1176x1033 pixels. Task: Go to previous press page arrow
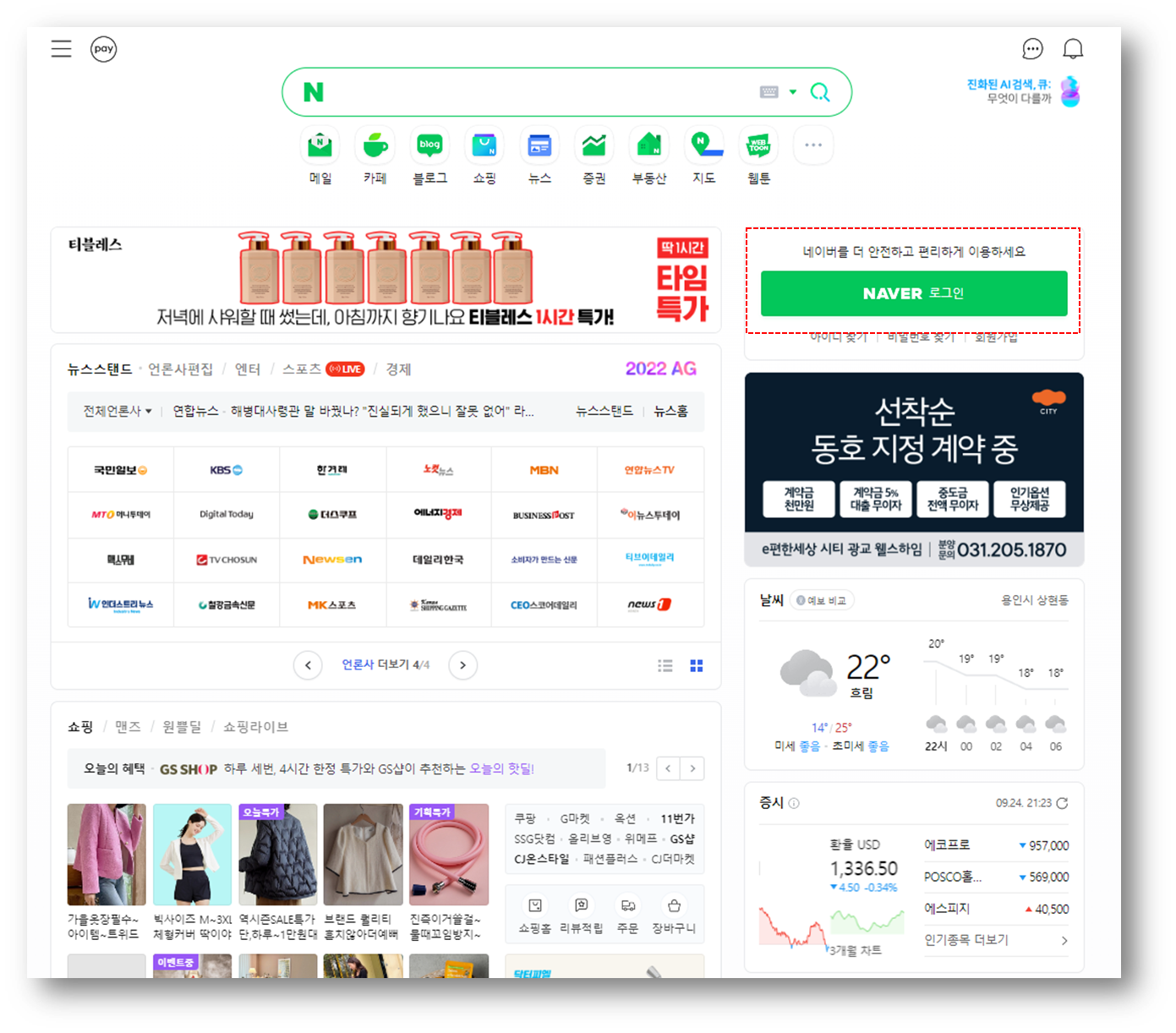pyautogui.click(x=308, y=665)
